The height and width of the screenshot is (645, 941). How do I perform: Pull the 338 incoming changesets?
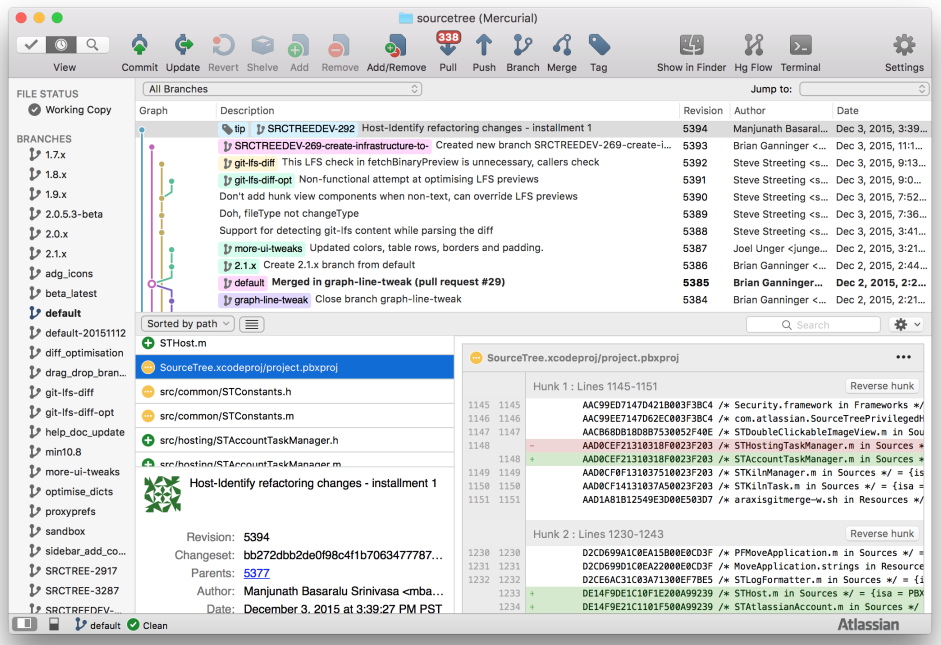448,53
